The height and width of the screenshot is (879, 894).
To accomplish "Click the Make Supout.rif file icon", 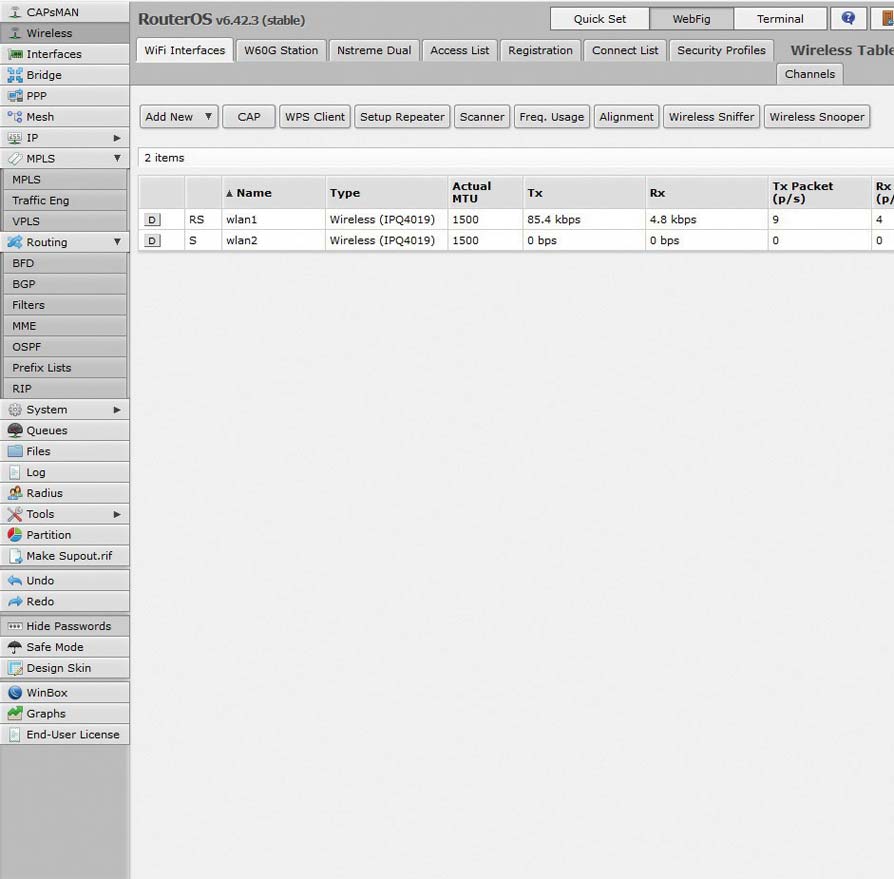I will point(15,556).
